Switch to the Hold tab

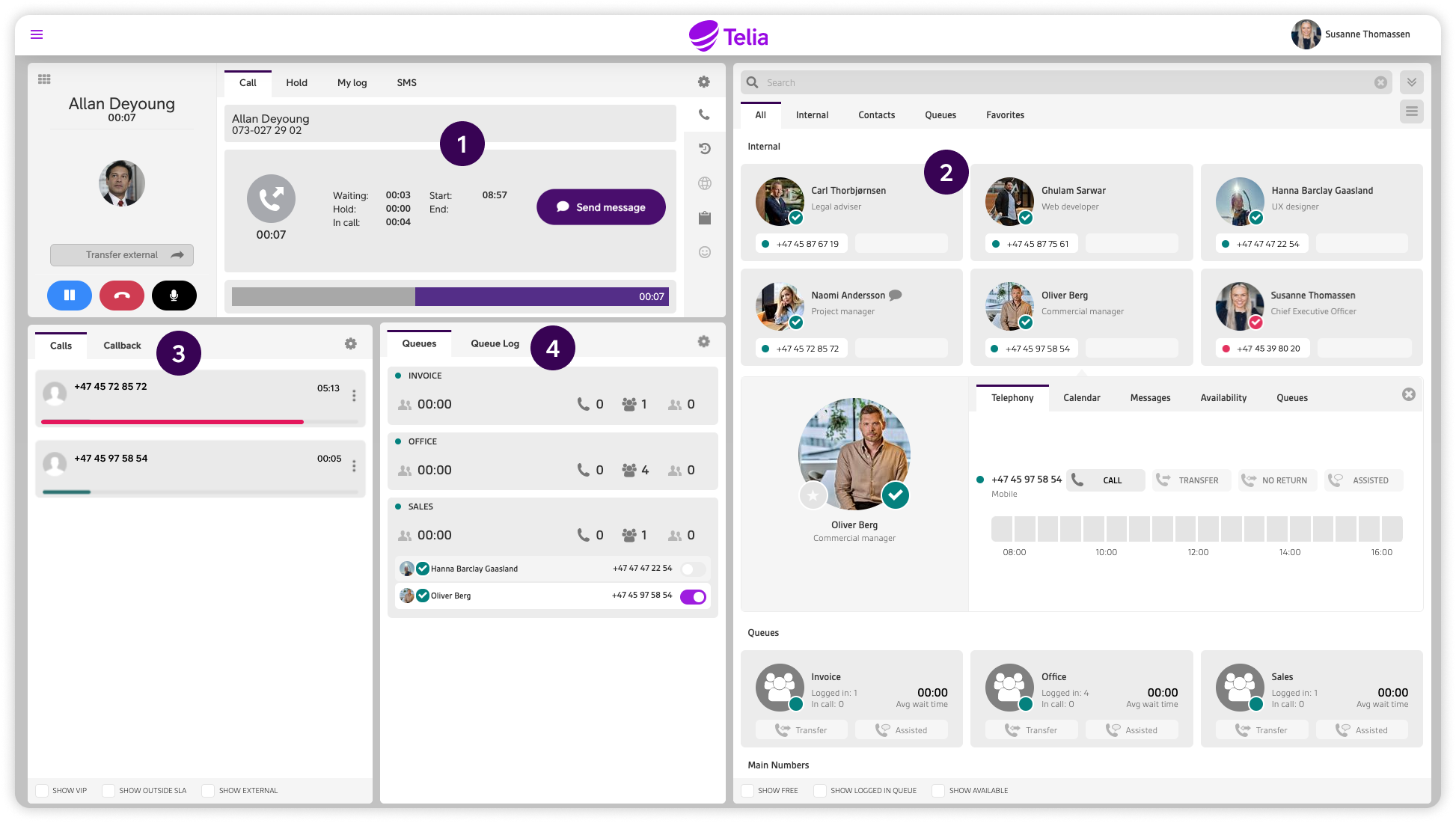tap(296, 83)
